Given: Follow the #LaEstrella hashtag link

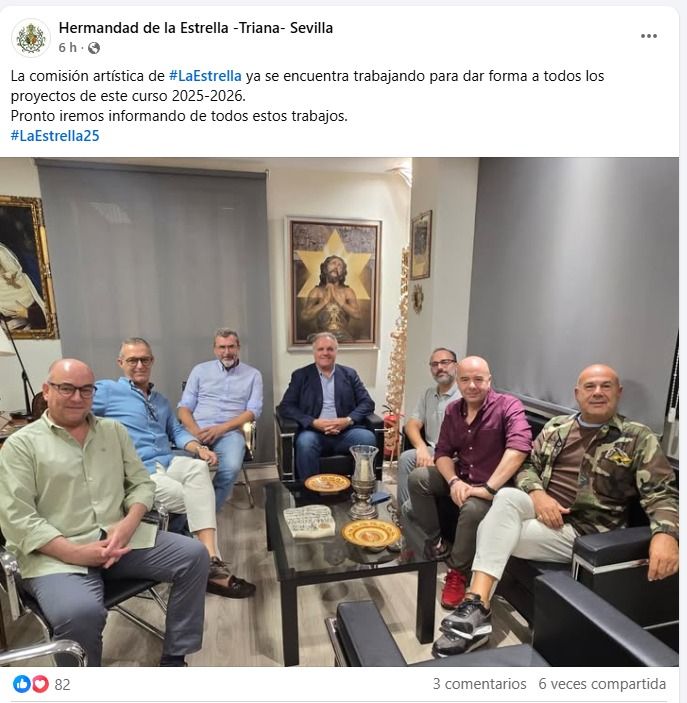Looking at the screenshot, I should click(205, 76).
